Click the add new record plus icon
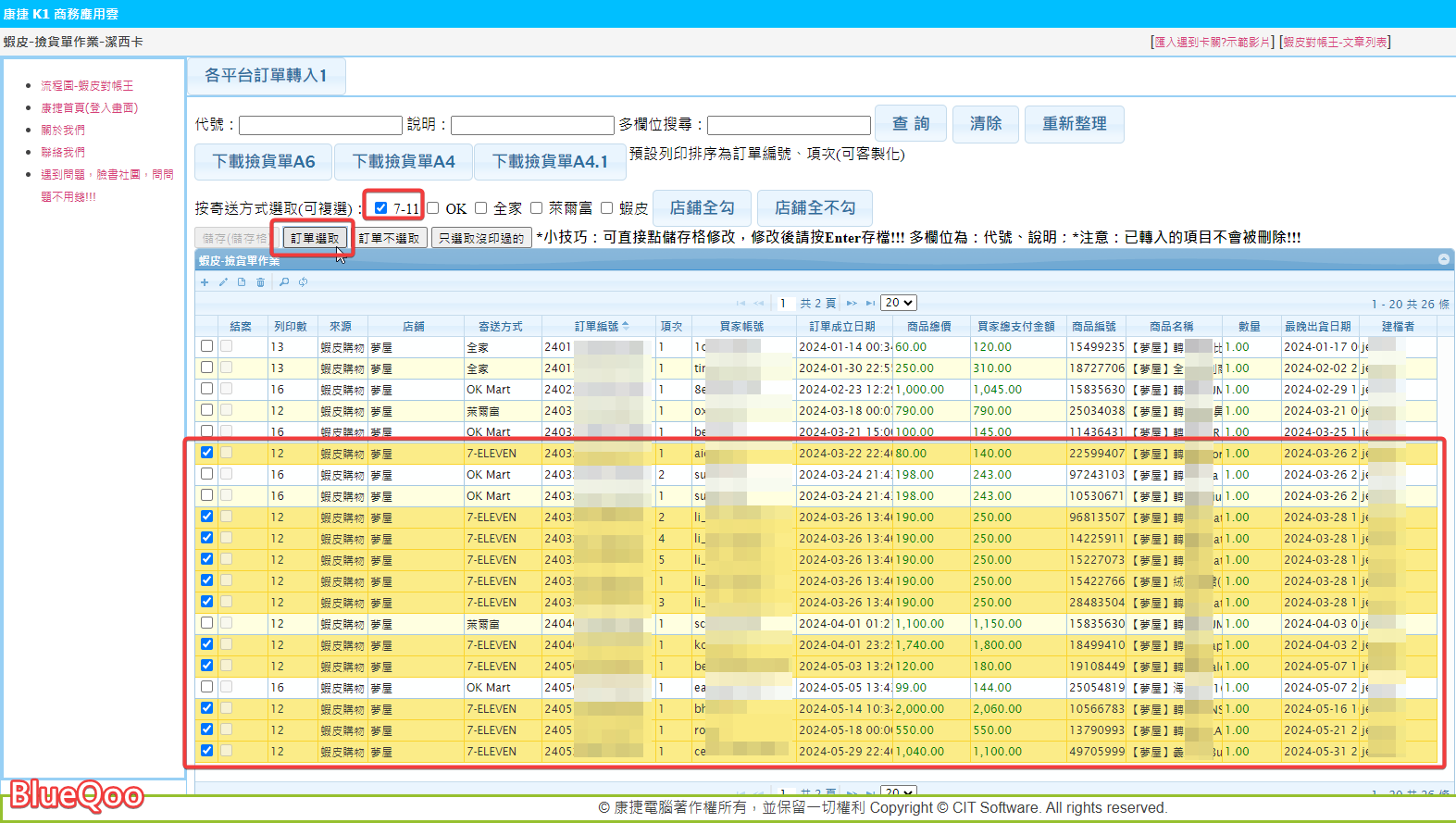 coord(205,282)
